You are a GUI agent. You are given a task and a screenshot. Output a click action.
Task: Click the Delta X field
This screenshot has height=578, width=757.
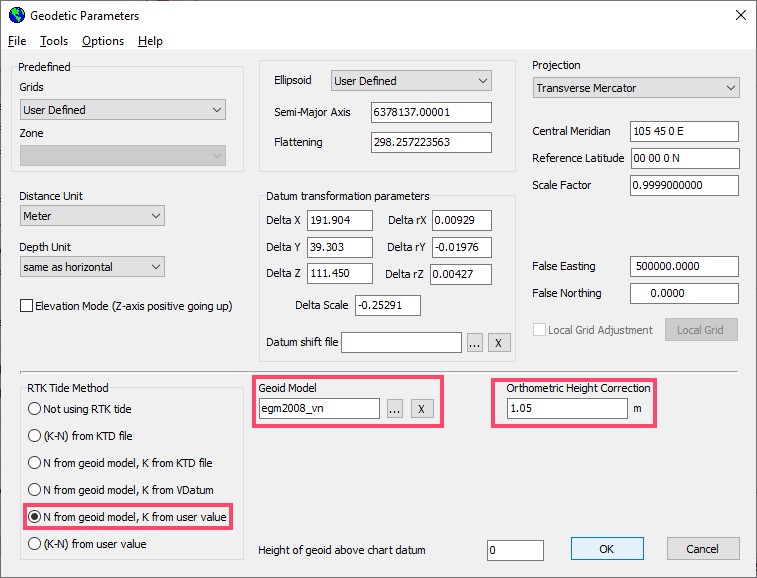(340, 220)
